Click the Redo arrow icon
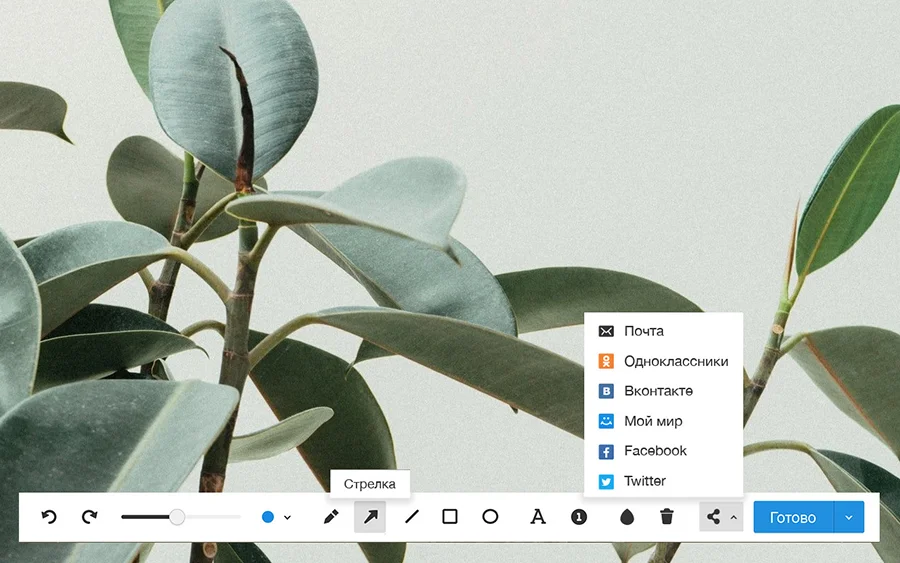This screenshot has width=900, height=563. 90,517
